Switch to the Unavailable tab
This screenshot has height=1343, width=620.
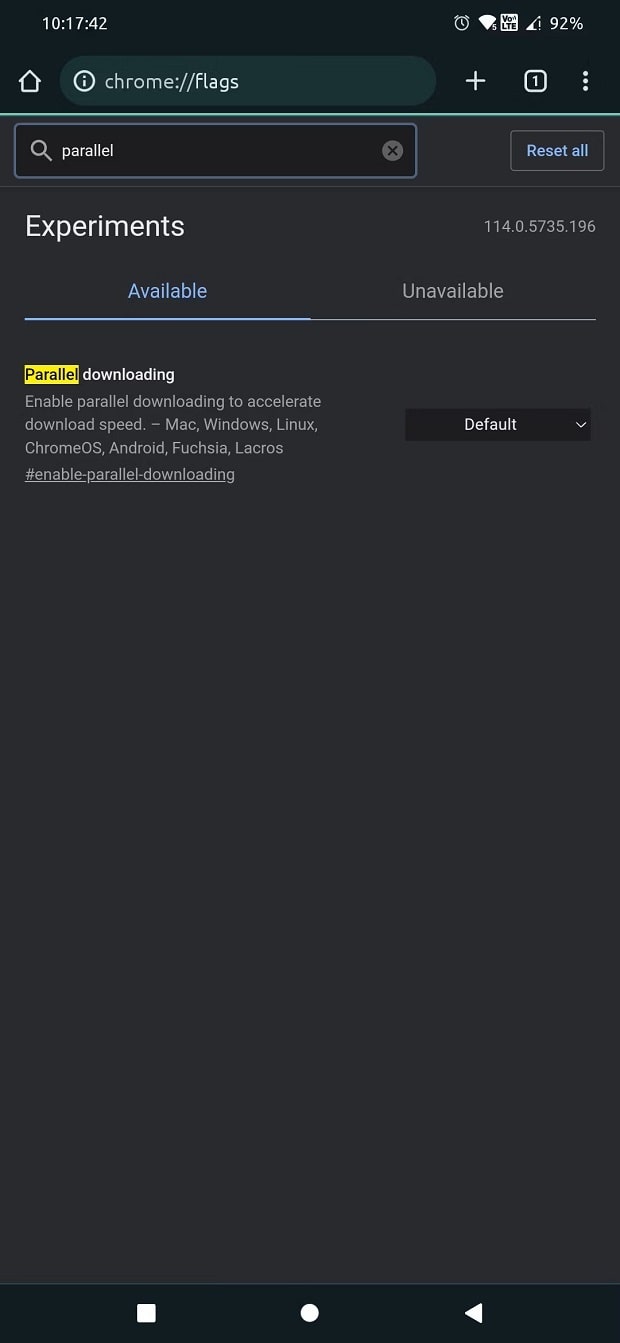[453, 291]
